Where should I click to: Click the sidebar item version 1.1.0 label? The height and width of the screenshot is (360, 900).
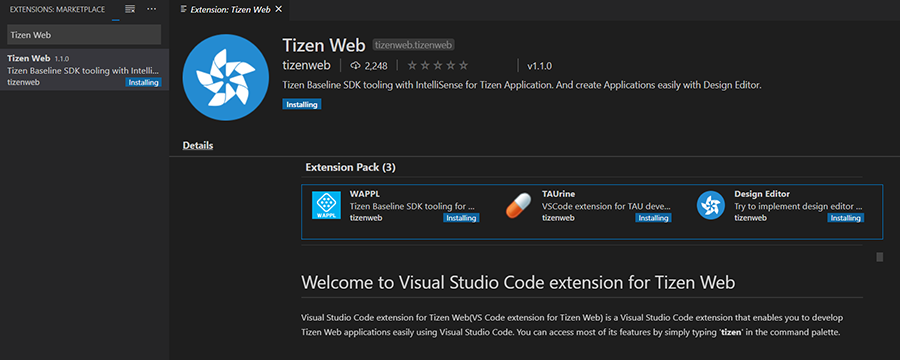pos(62,59)
